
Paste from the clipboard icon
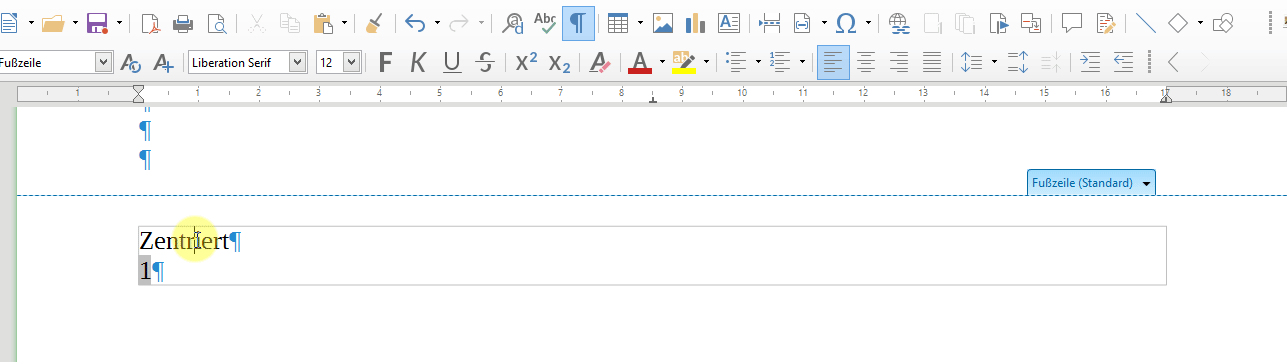click(x=323, y=22)
